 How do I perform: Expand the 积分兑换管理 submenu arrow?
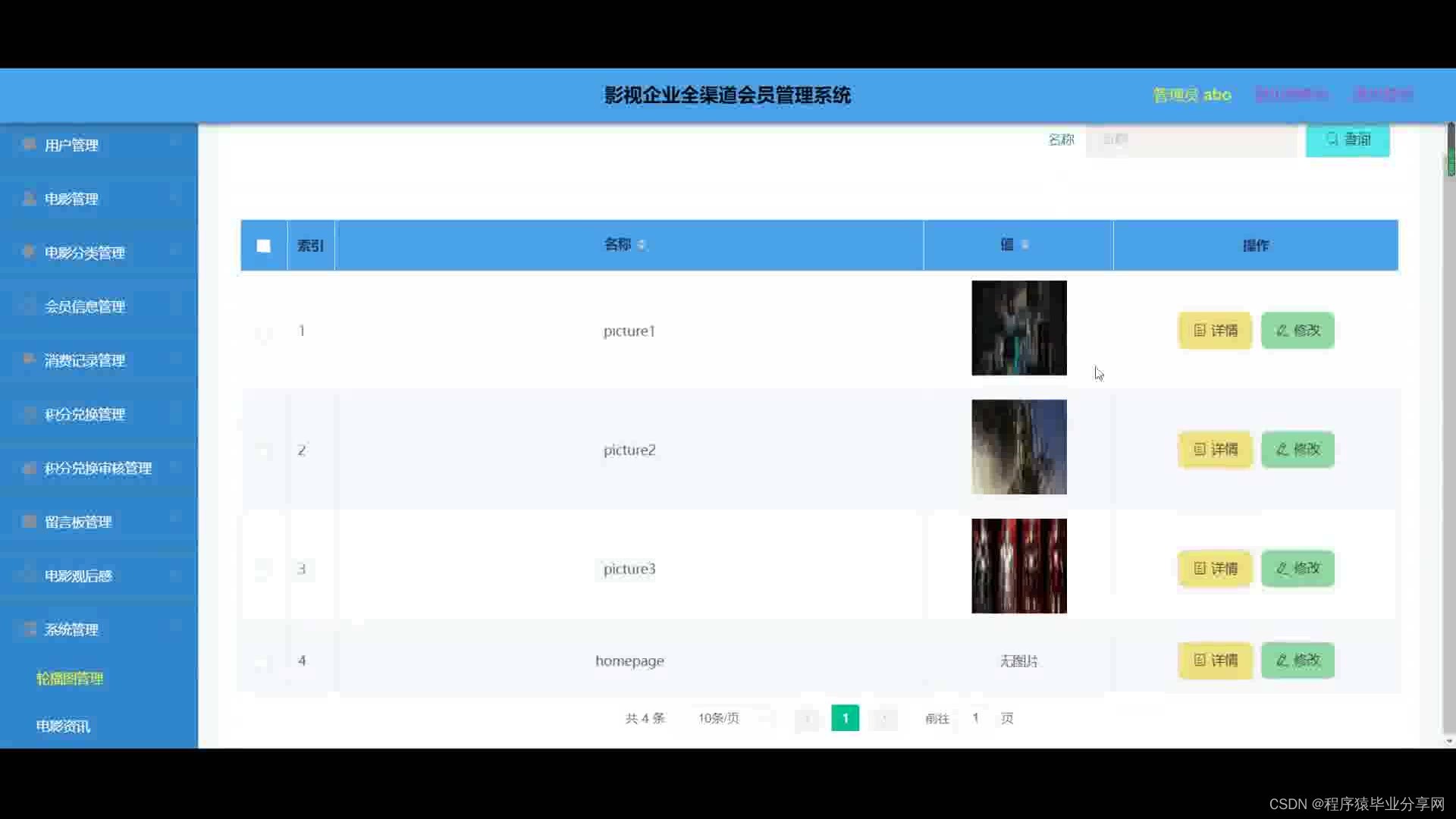click(x=175, y=414)
